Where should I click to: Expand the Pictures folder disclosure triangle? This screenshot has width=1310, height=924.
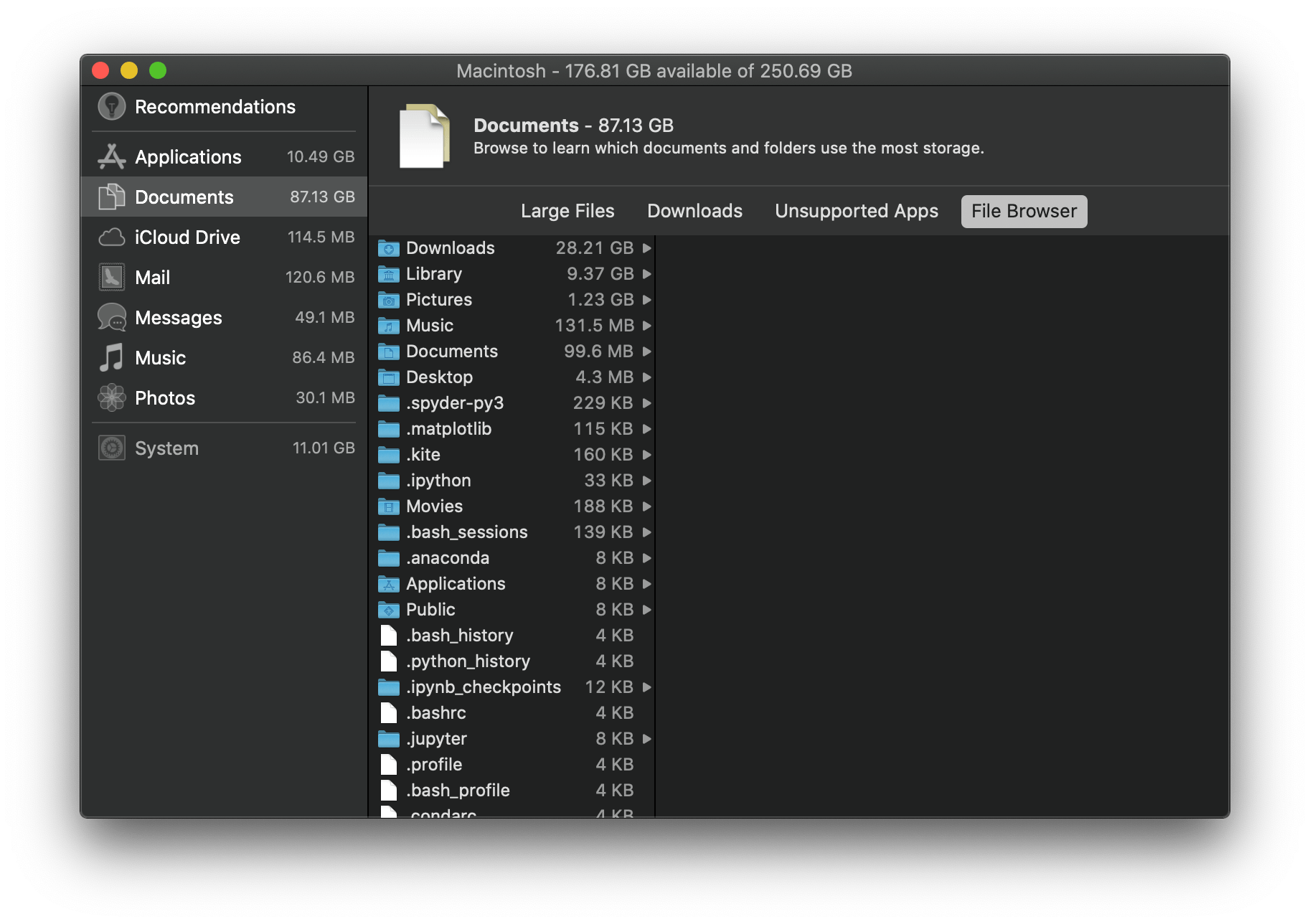pyautogui.click(x=646, y=299)
